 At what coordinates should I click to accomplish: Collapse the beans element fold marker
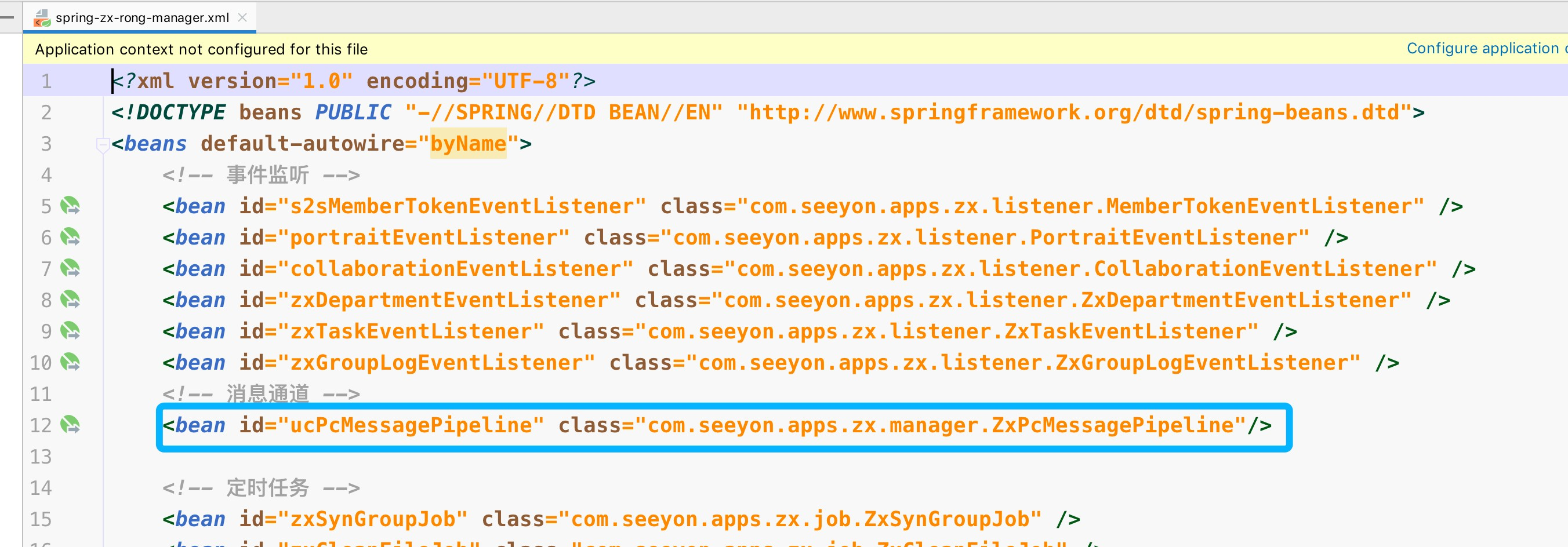point(102,145)
